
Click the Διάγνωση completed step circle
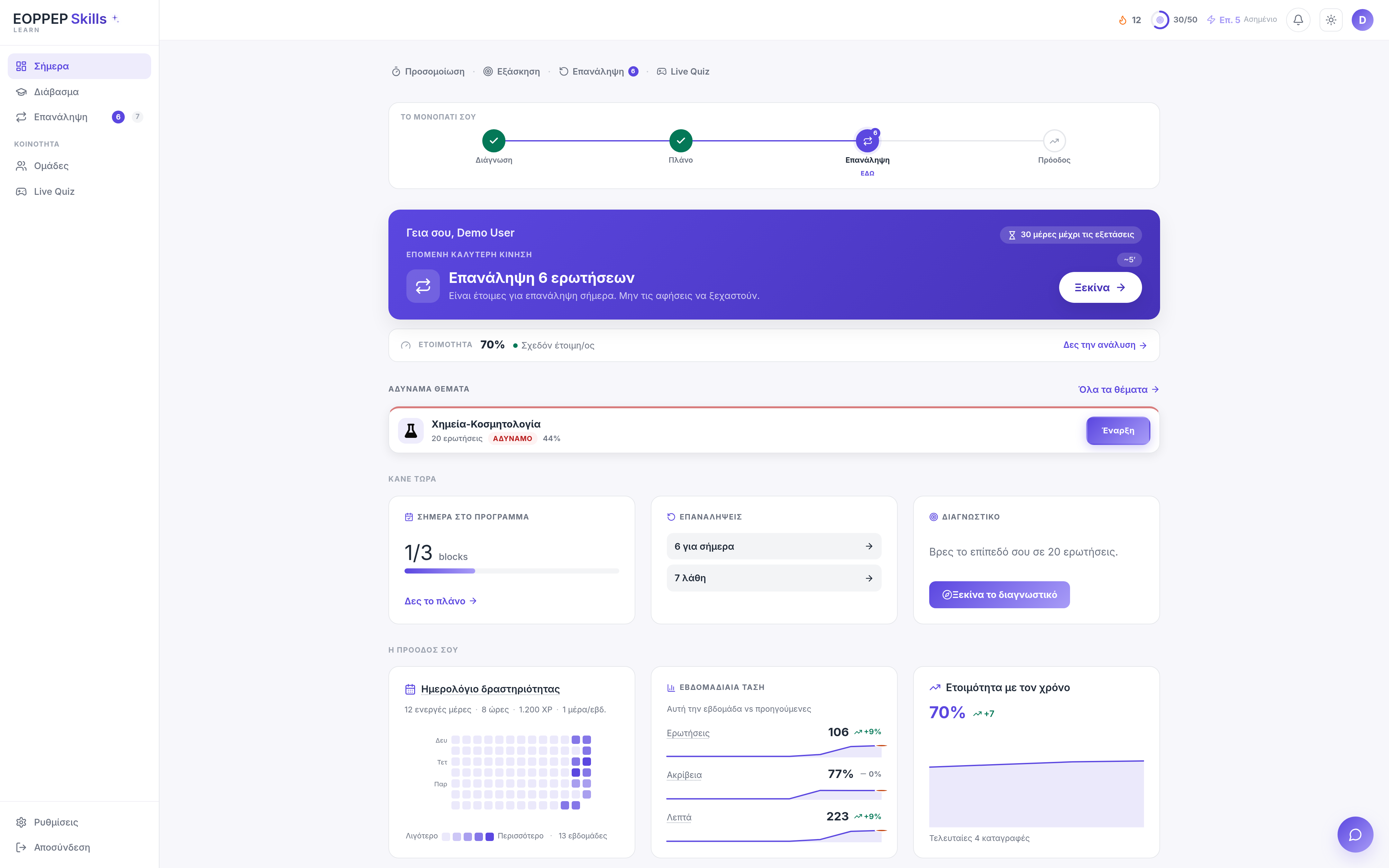pyautogui.click(x=494, y=141)
